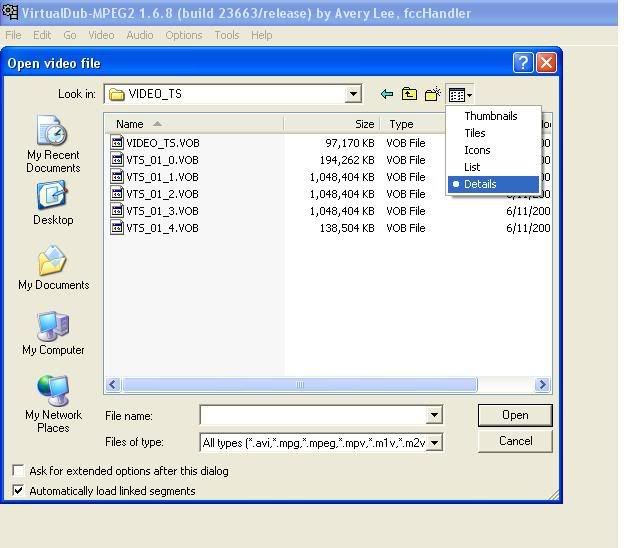Choose Thumbnails view from menu
Image resolution: width=640 pixels, height=548 pixels.
coord(493,116)
